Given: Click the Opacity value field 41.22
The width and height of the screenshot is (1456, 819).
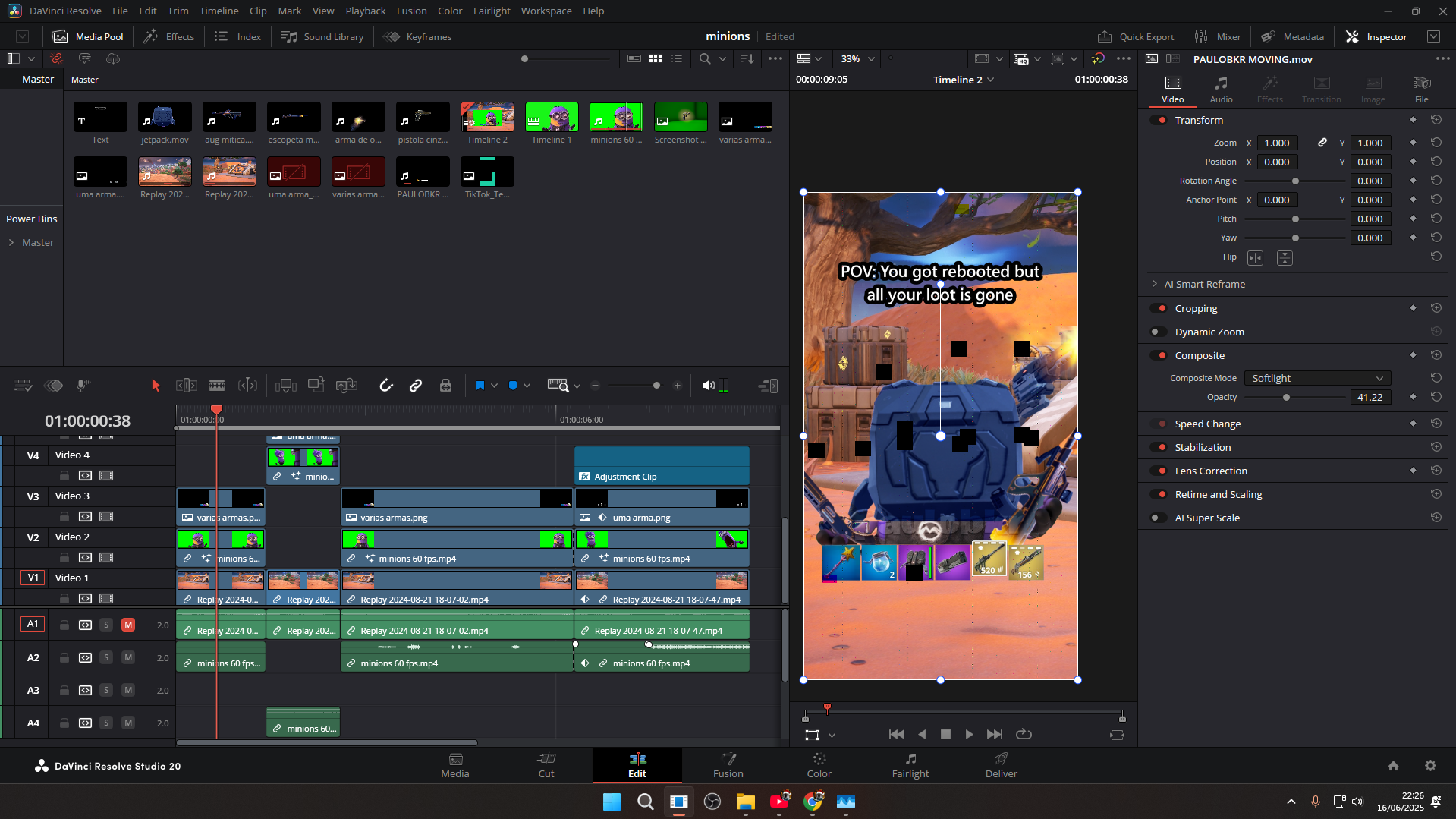Looking at the screenshot, I should coord(1370,397).
